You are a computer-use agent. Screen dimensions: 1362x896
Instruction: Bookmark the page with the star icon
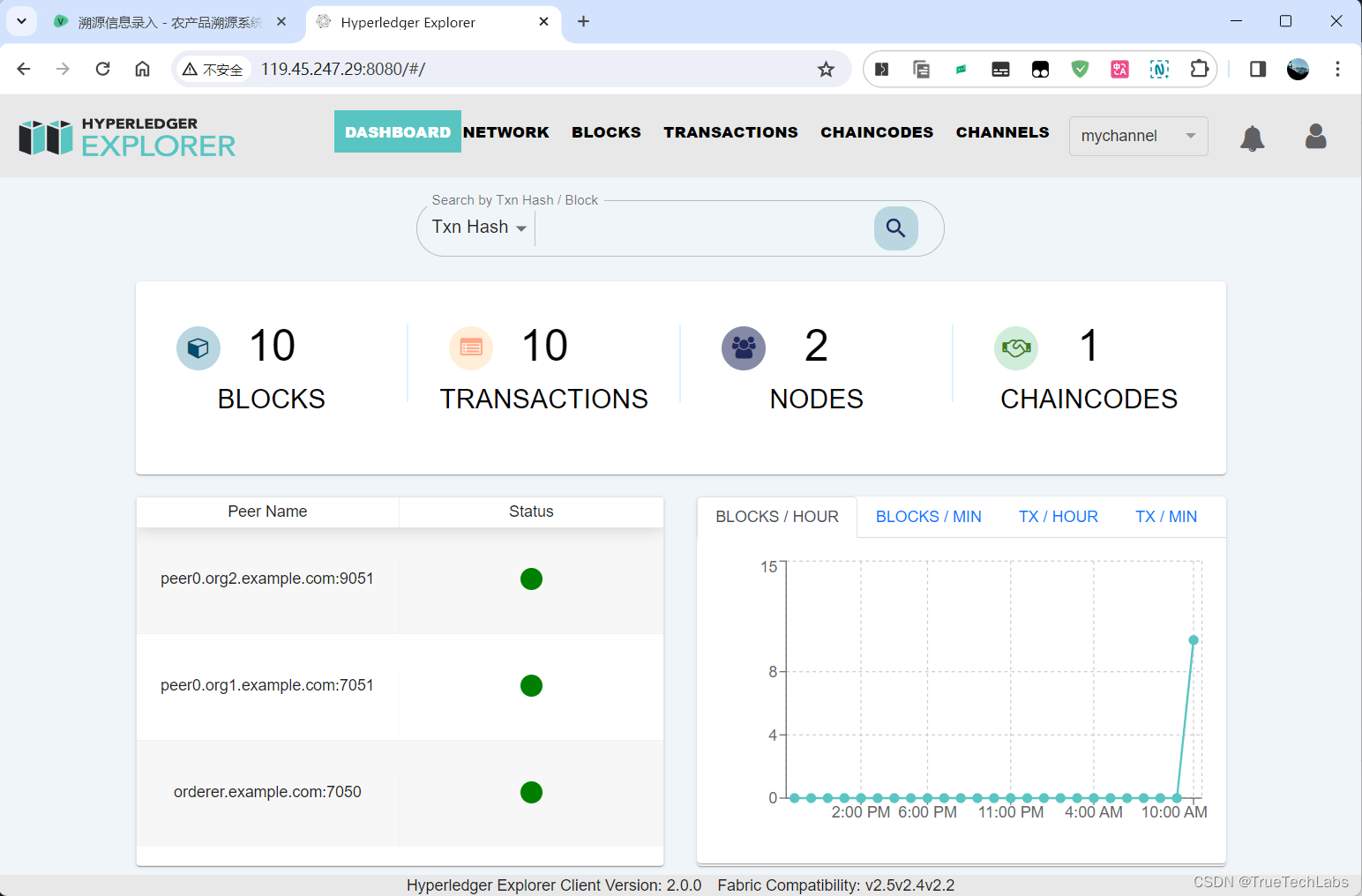coord(826,68)
